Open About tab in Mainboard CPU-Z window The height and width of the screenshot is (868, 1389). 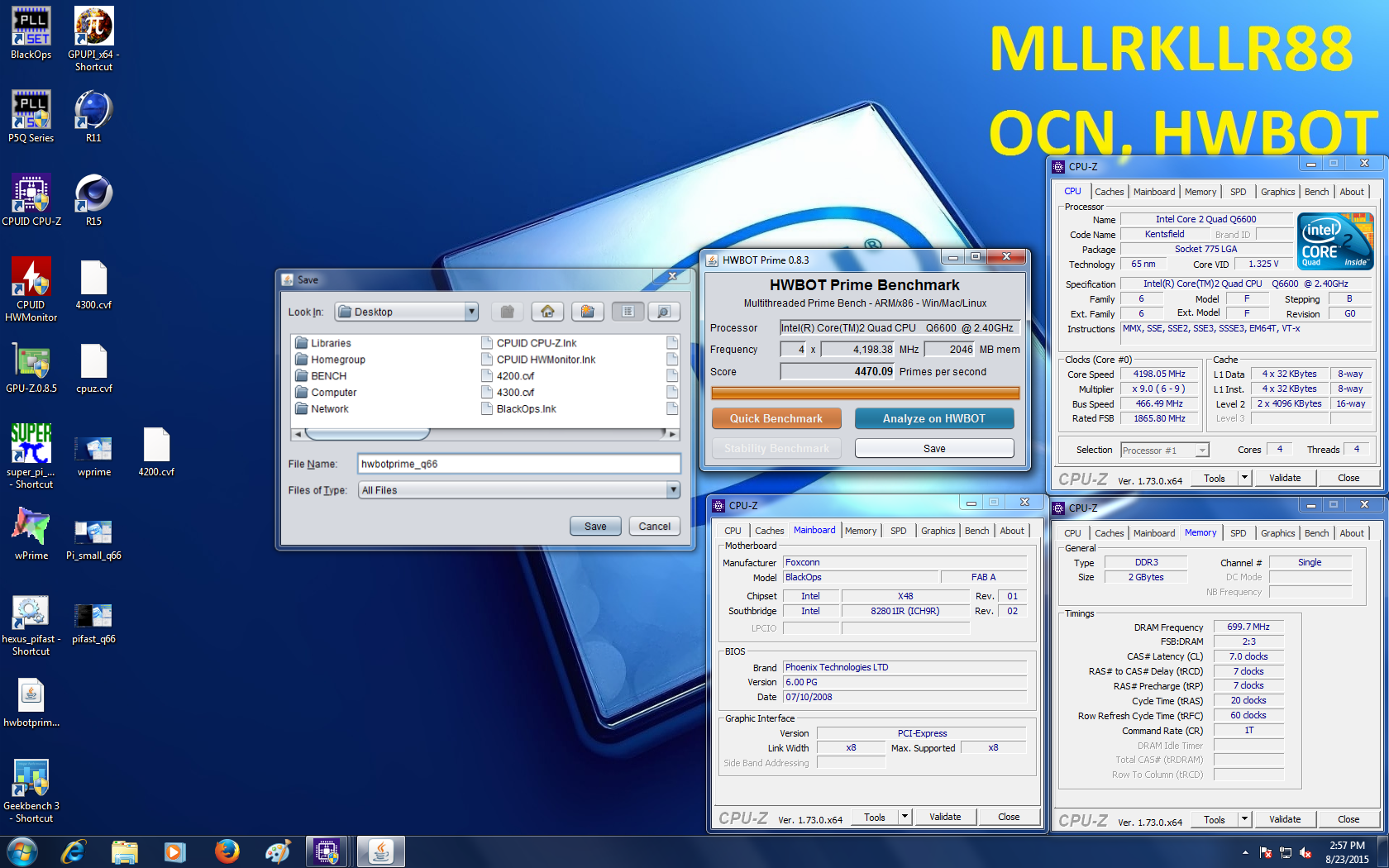(1011, 531)
